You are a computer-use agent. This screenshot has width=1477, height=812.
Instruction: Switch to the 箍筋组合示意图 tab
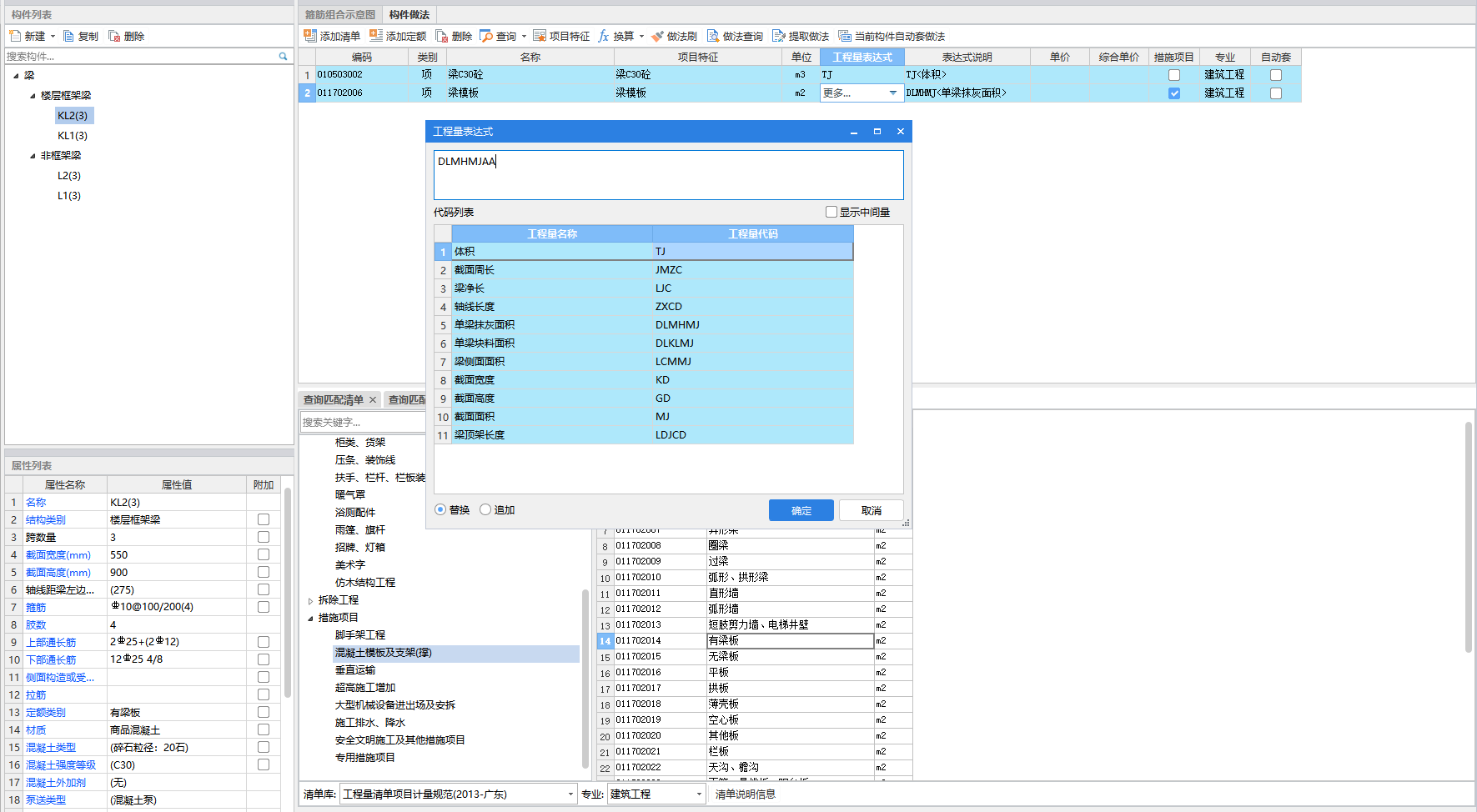[340, 14]
